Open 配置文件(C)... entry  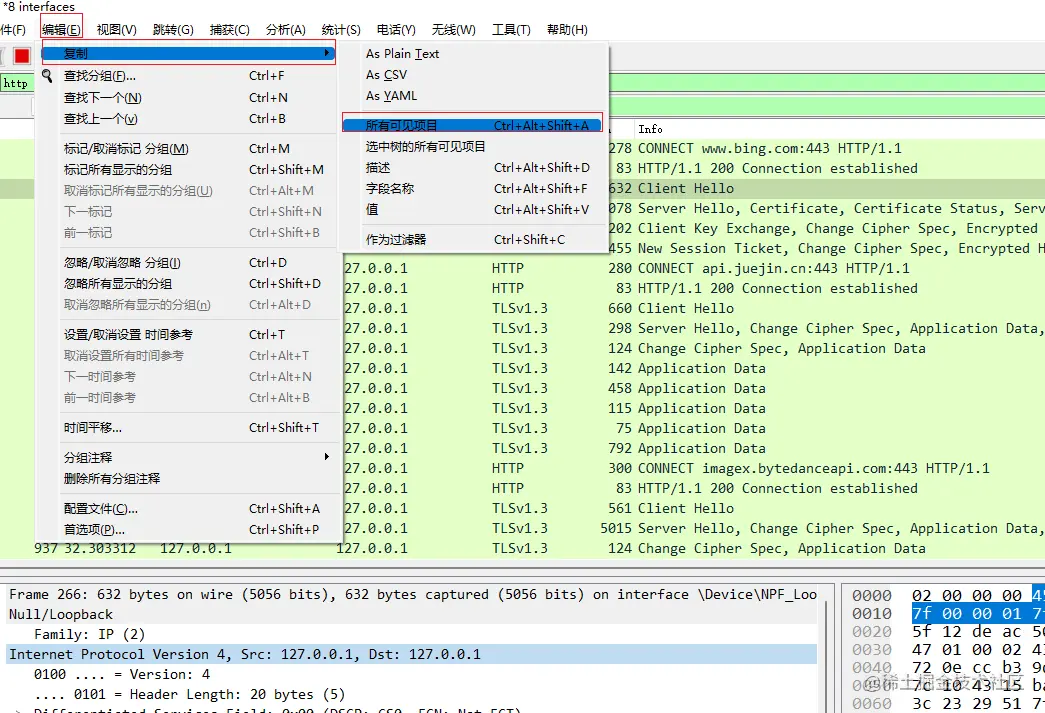pyautogui.click(x=188, y=509)
